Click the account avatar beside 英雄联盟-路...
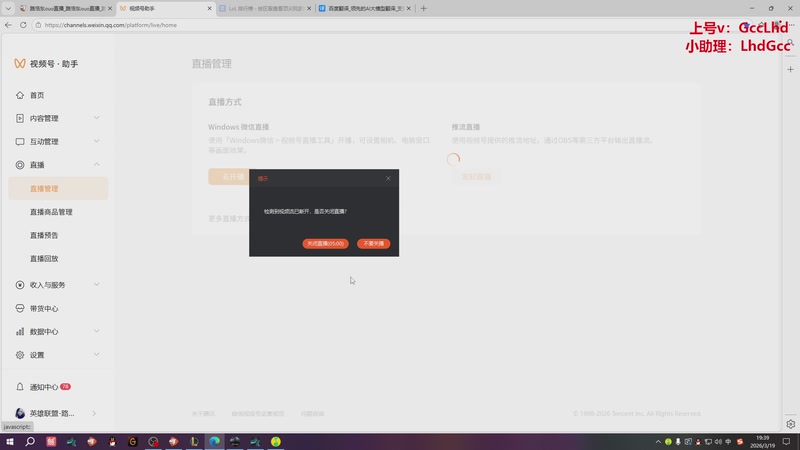Image resolution: width=800 pixels, height=450 pixels. [x=20, y=413]
